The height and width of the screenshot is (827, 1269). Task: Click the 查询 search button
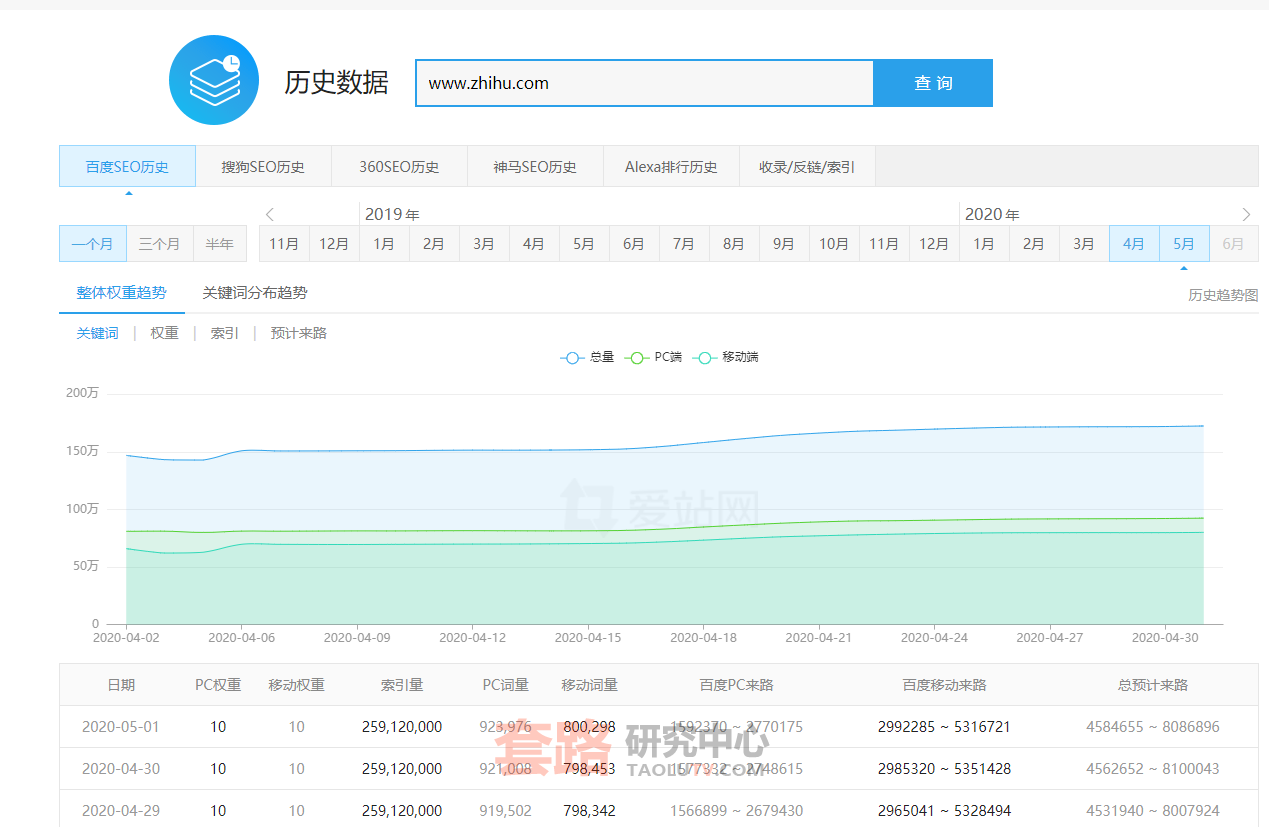pyautogui.click(x=933, y=83)
